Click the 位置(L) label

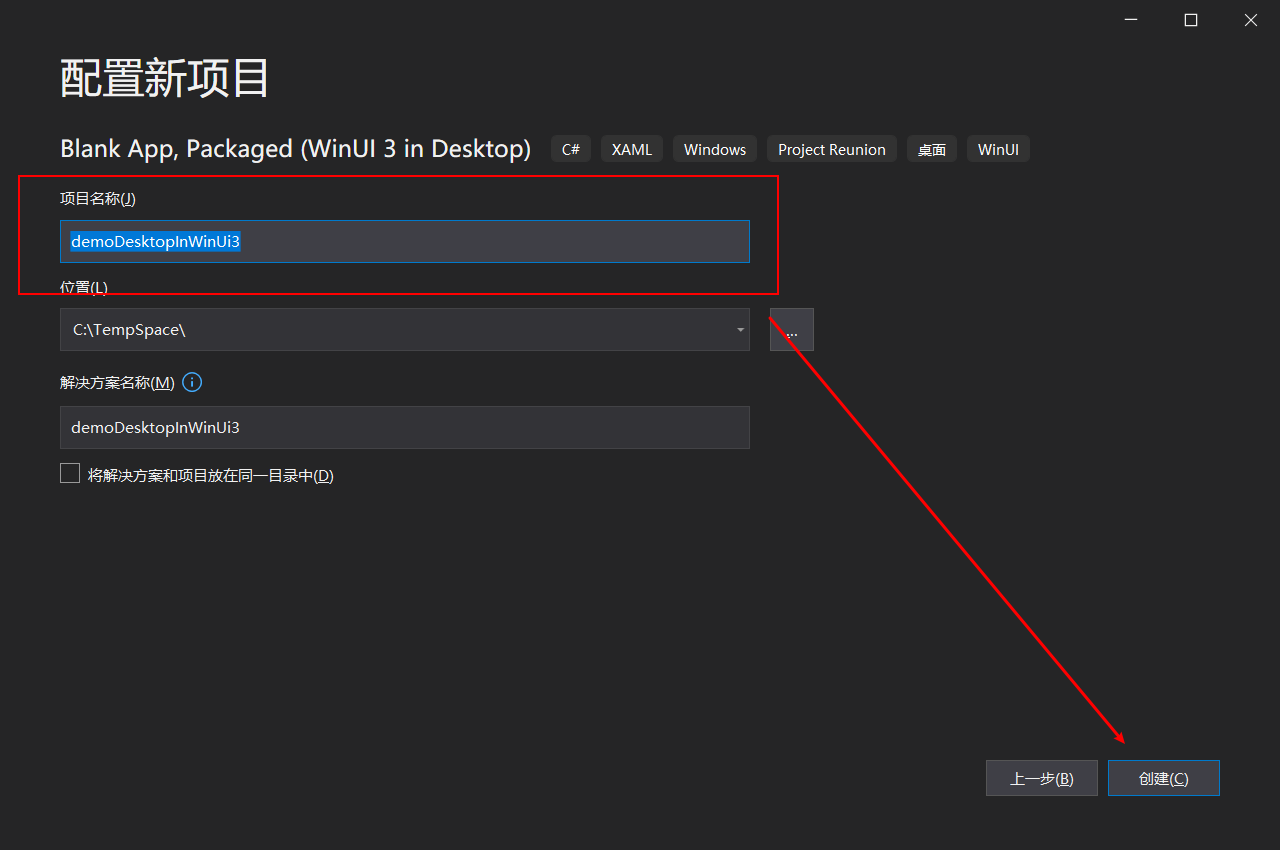84,287
